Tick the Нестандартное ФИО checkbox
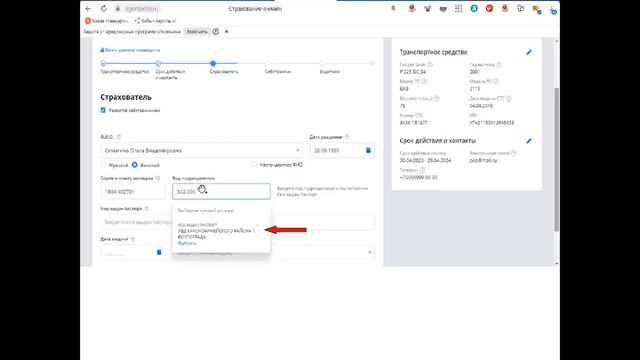 click(x=254, y=165)
